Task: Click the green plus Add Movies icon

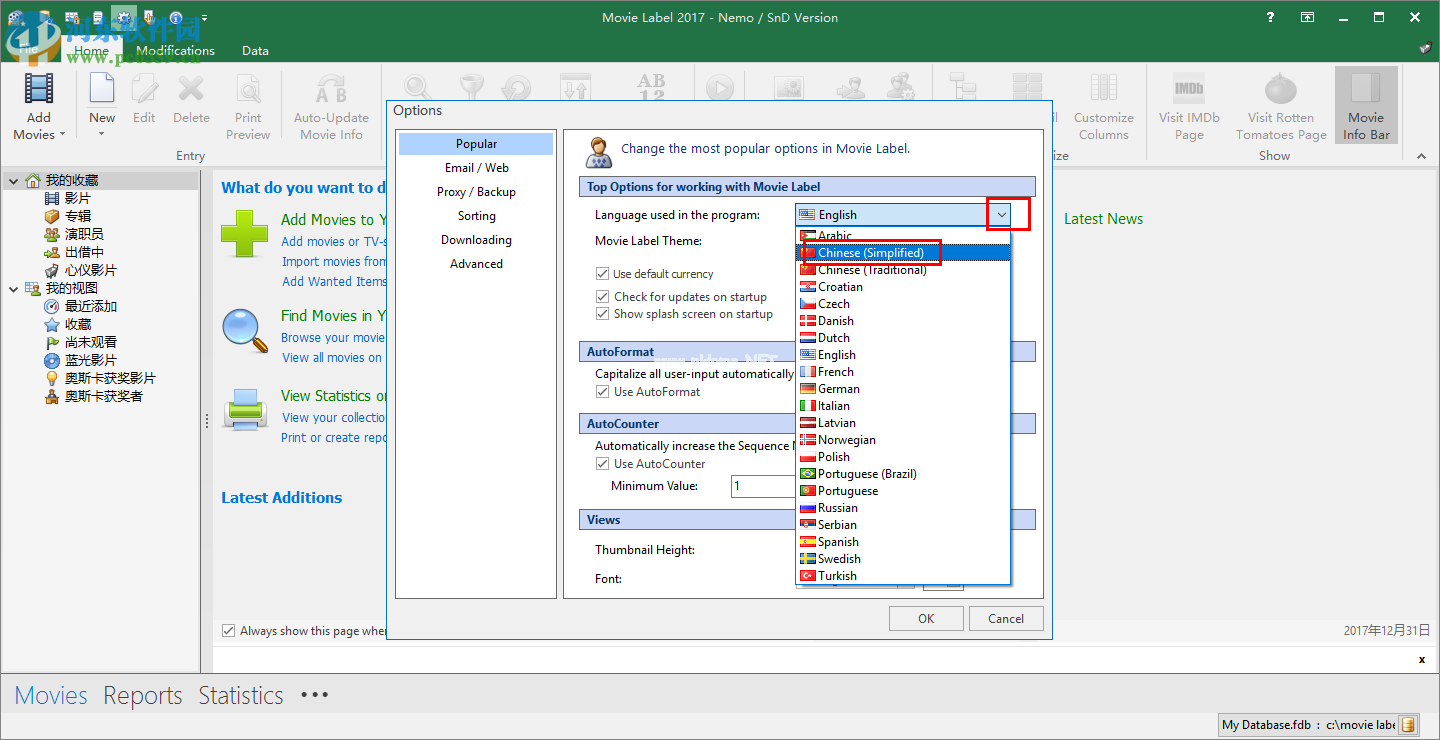Action: 244,234
